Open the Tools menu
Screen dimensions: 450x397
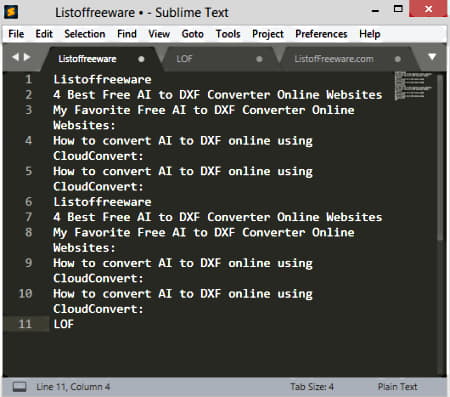228,34
